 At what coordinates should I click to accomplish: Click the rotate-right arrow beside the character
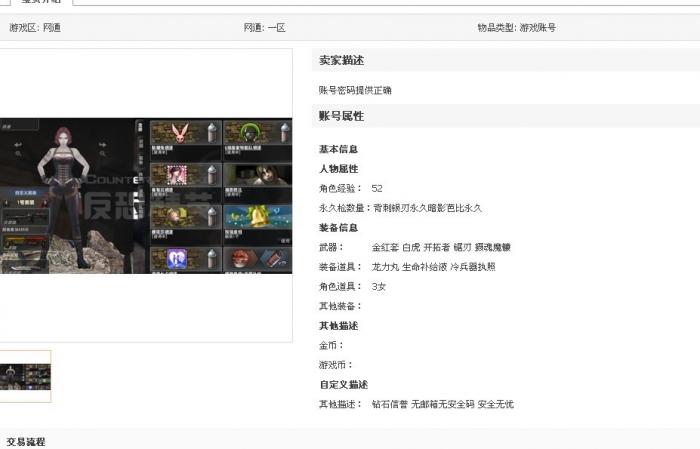[x=102, y=145]
